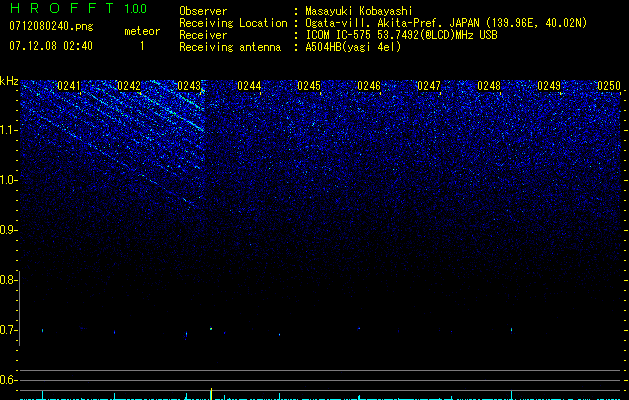Click the 0.7 frequency axis label

(x=8, y=330)
